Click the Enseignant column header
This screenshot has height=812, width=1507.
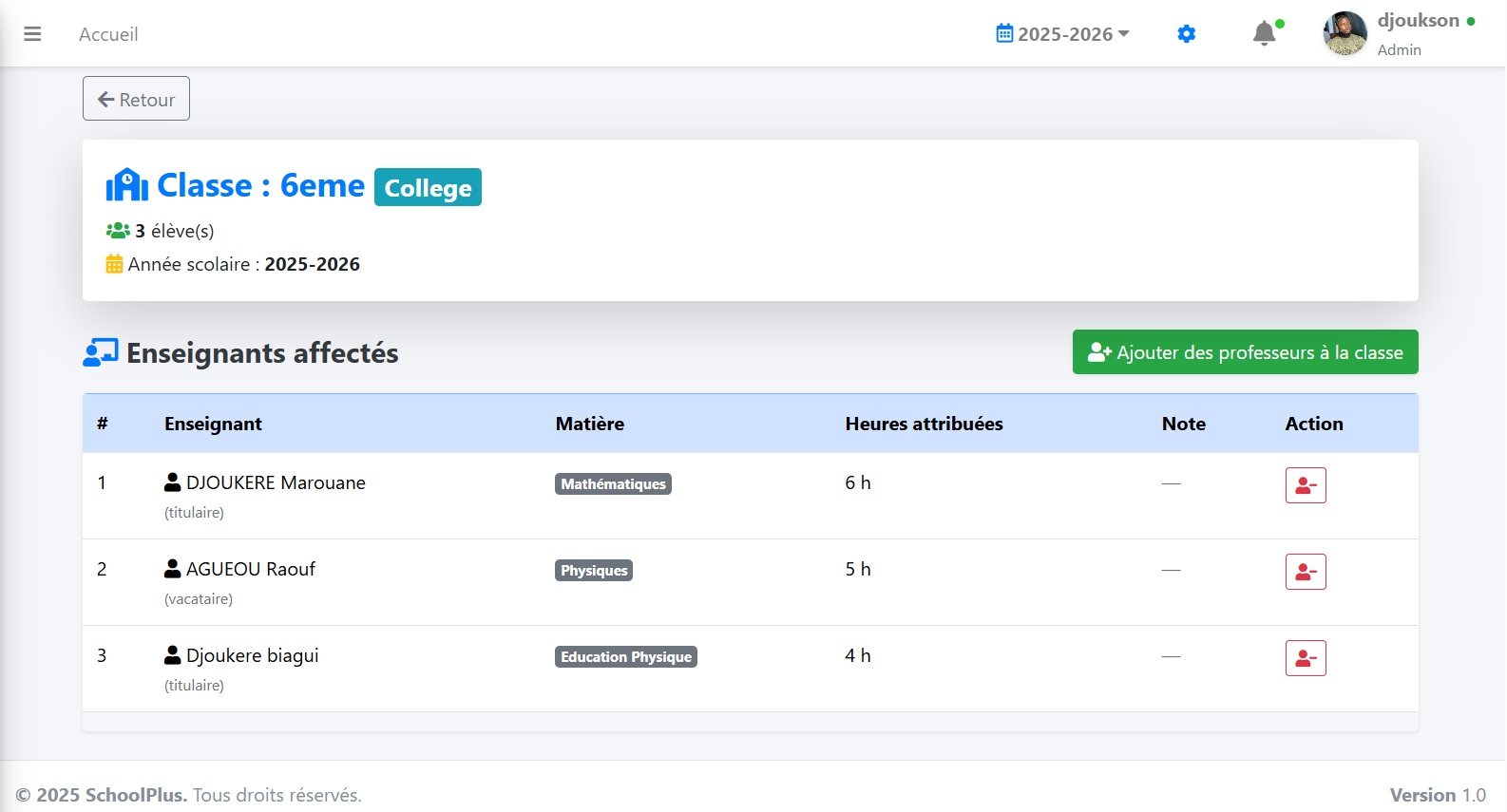(x=213, y=424)
